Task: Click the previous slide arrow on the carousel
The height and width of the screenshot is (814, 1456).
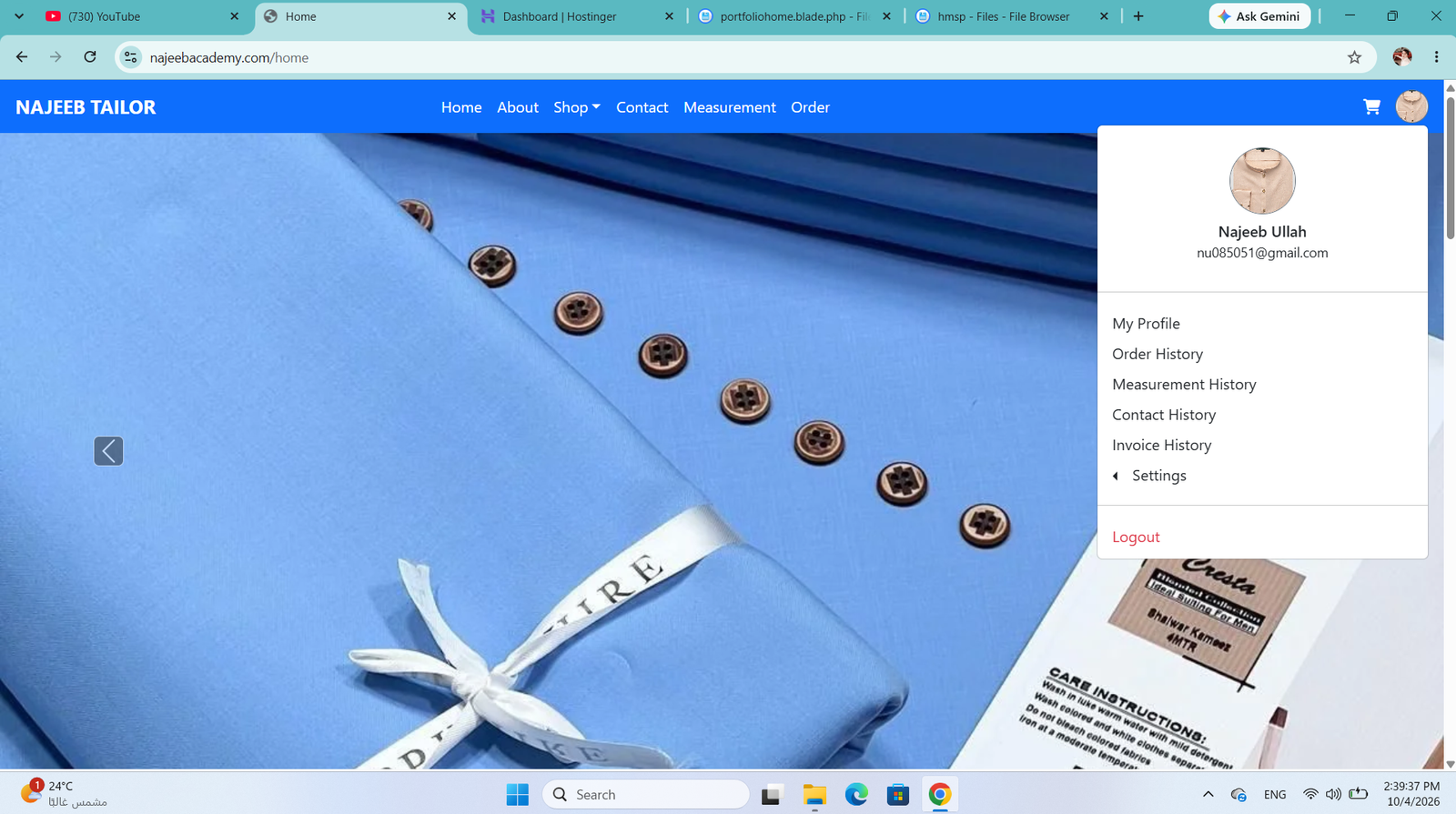Action: [x=108, y=451]
